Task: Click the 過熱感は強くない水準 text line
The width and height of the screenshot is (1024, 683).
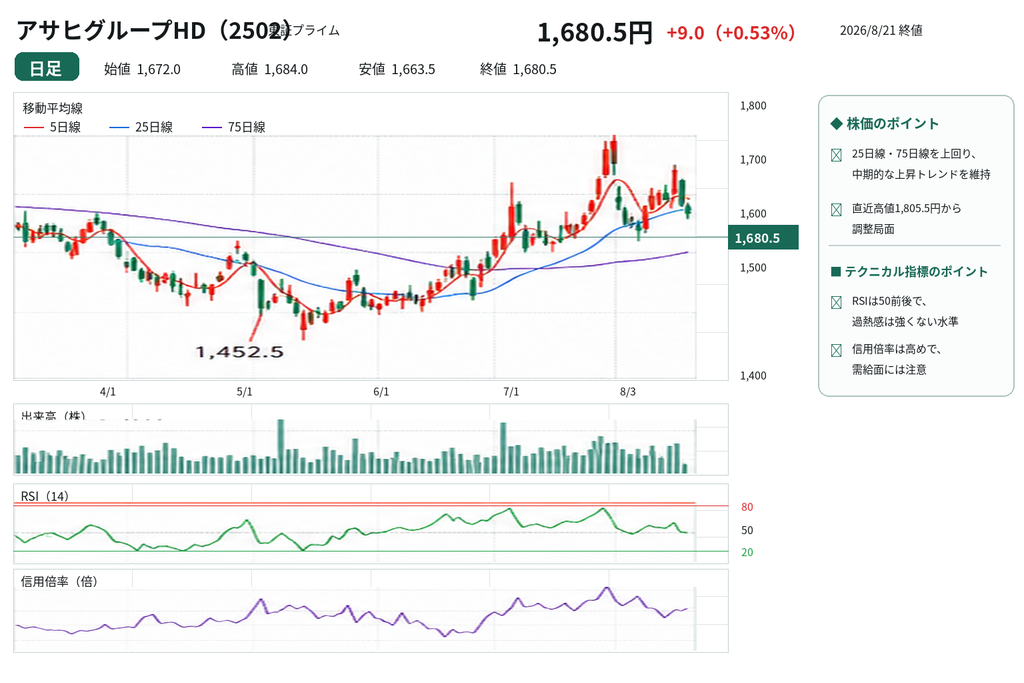Action: [x=904, y=322]
